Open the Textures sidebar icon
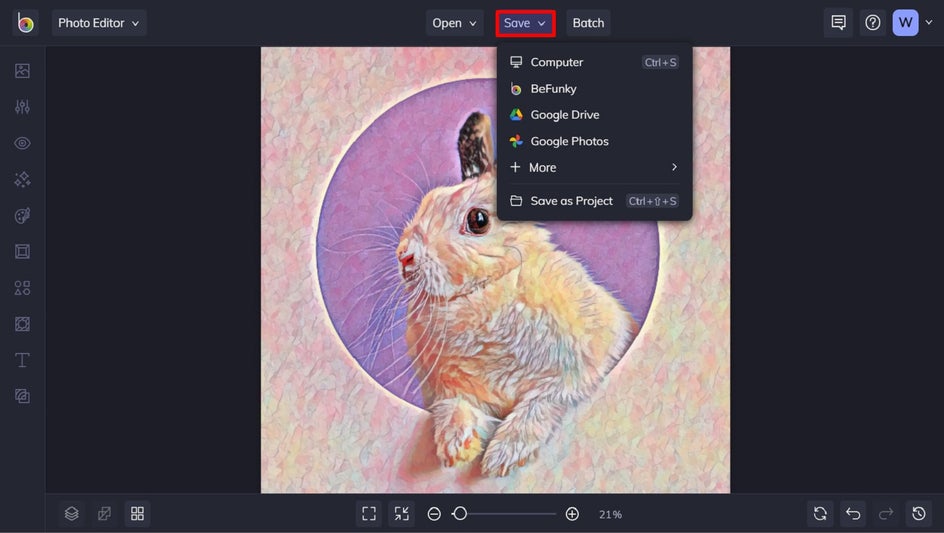The image size is (944, 533). (x=22, y=396)
